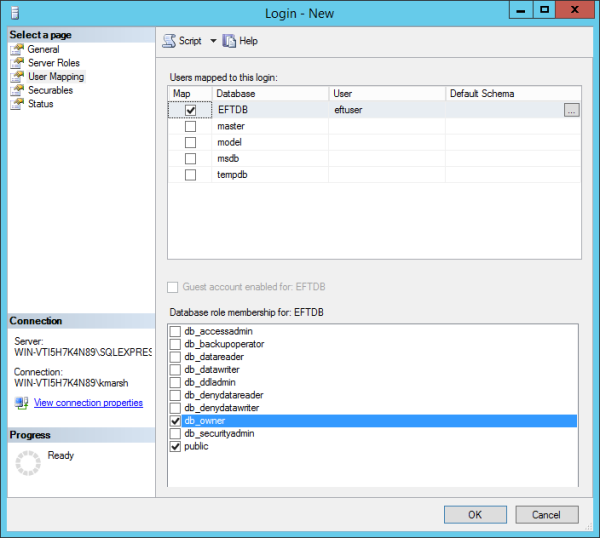Expand the Script dropdown arrow
The width and height of the screenshot is (600, 538).
[213, 41]
